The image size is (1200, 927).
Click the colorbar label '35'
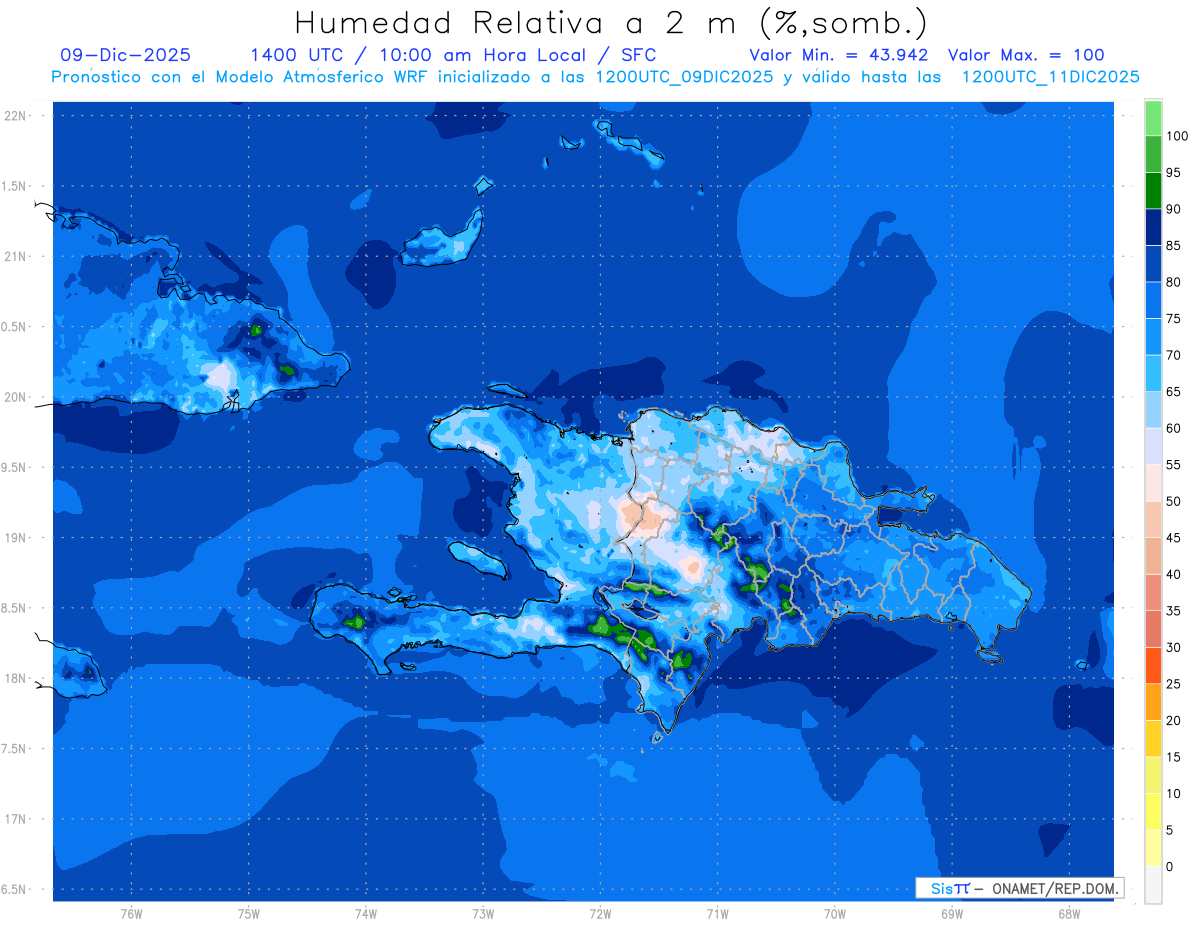click(x=1174, y=611)
